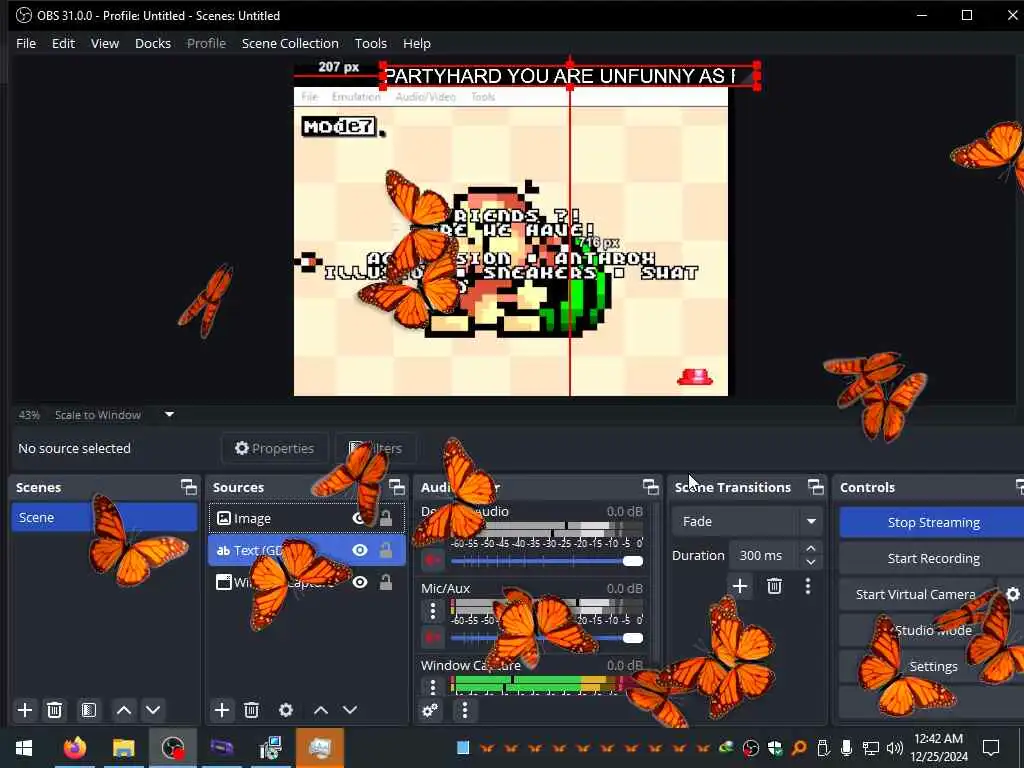Open Firefox from the taskbar
The height and width of the screenshot is (768, 1024).
(x=74, y=747)
